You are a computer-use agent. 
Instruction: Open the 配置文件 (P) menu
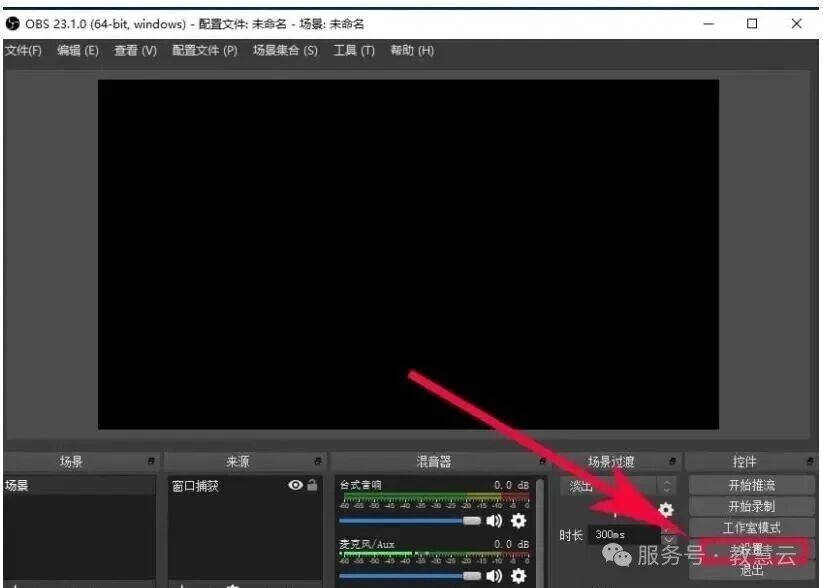click(204, 51)
